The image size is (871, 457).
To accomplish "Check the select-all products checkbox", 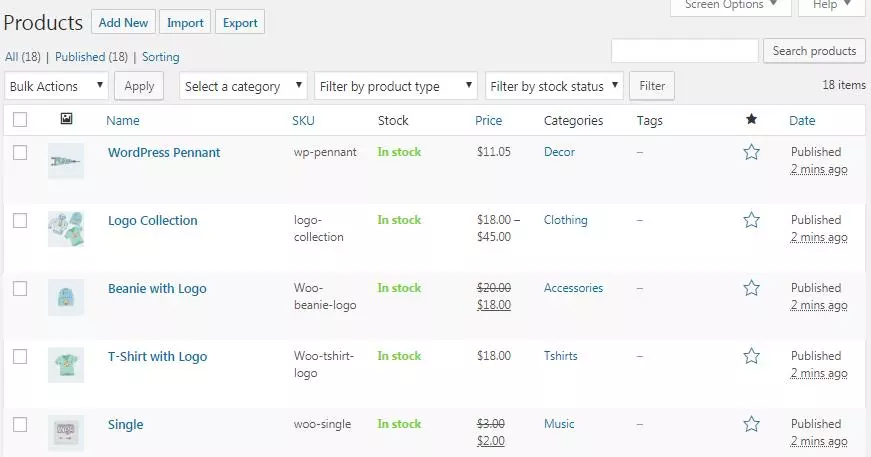I will (x=20, y=119).
